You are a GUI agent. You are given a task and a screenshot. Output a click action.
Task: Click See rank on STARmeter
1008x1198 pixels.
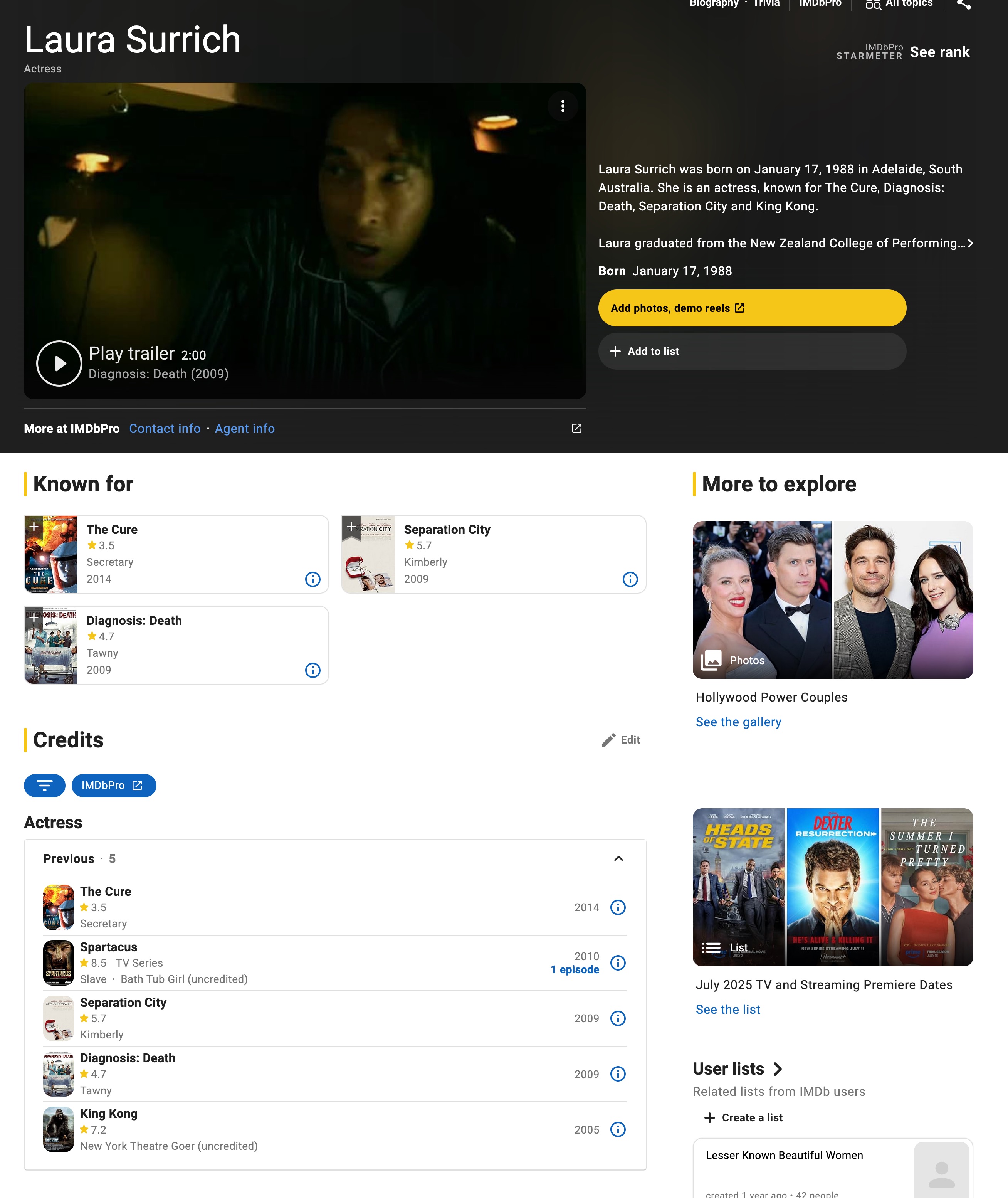939,52
